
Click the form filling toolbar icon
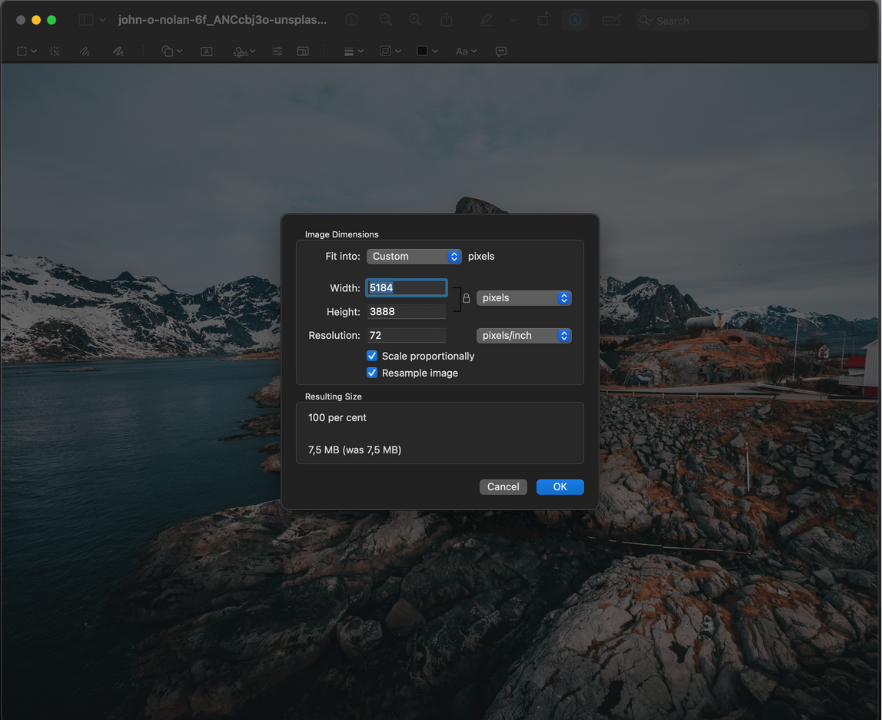[x=611, y=21]
